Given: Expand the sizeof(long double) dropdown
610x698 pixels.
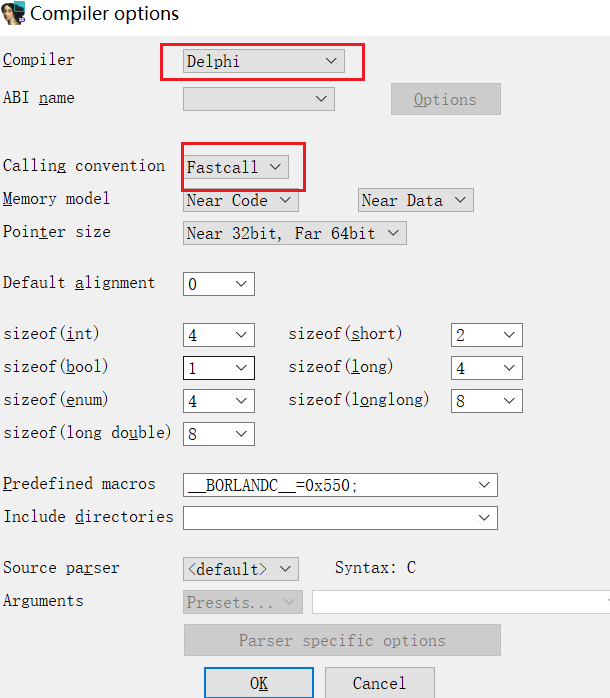Looking at the screenshot, I should click(x=218, y=434).
